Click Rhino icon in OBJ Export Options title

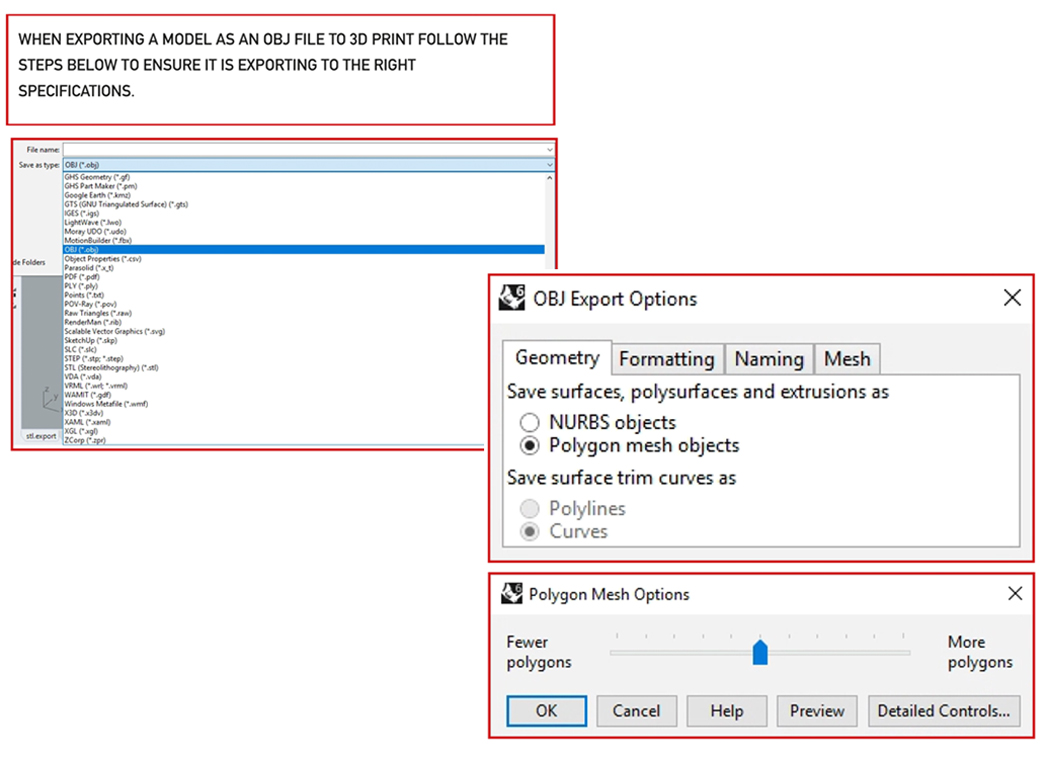512,298
